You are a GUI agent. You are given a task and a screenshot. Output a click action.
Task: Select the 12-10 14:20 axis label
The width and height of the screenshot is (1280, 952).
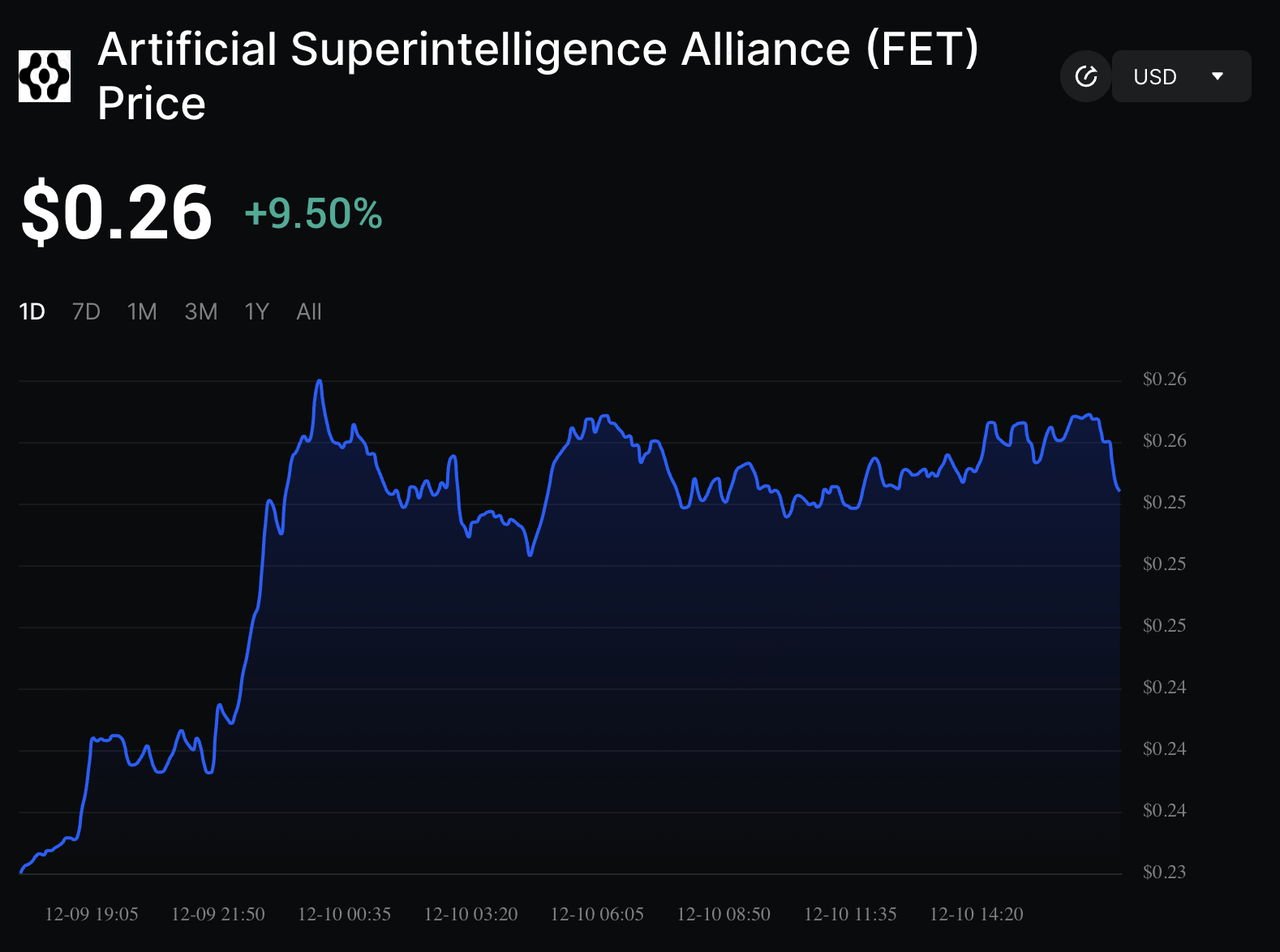pos(977,914)
